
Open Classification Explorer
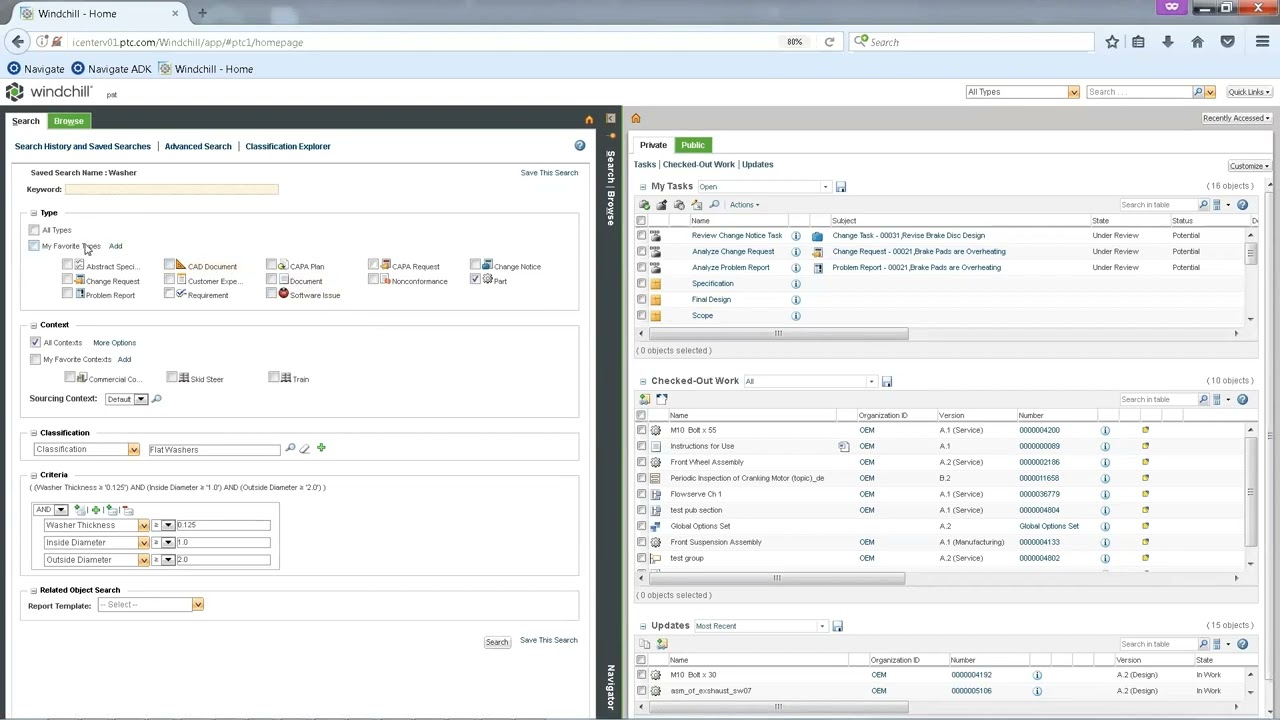coord(288,147)
